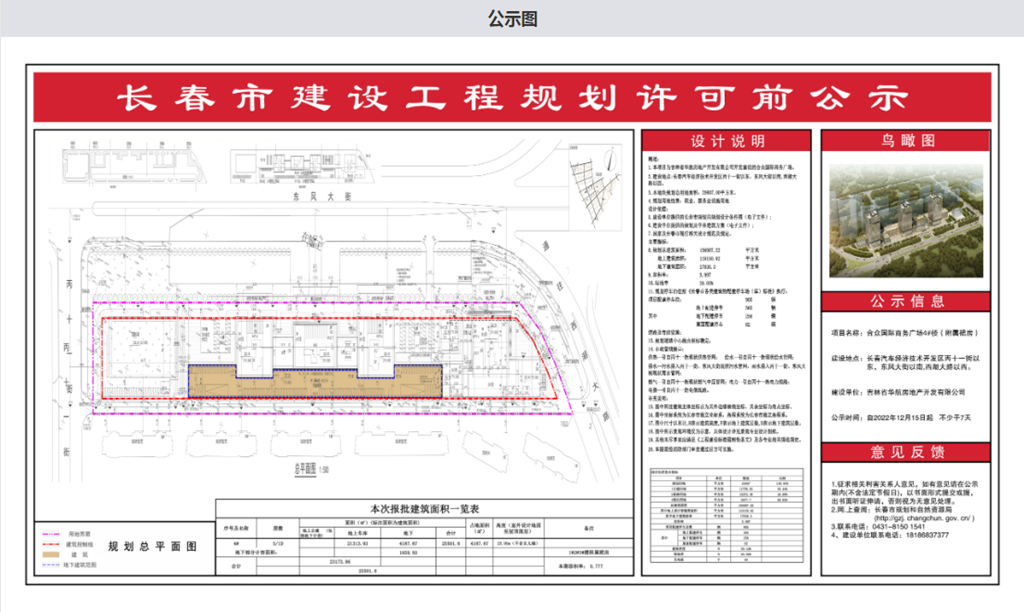The height and width of the screenshot is (612, 1024).
Task: Open the aerial rendering thumbnail under 鸟瞰图
Action: point(906,221)
